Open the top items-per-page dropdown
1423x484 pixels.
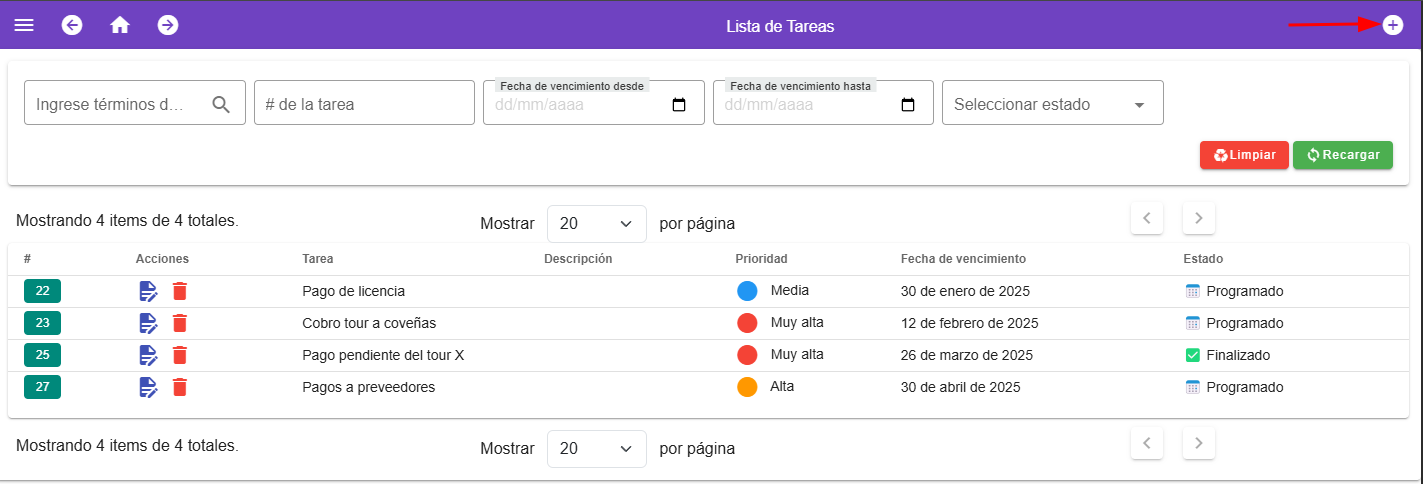(596, 223)
